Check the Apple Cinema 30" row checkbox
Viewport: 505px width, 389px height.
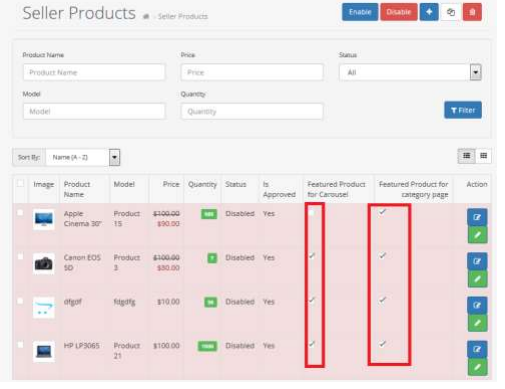20,213
